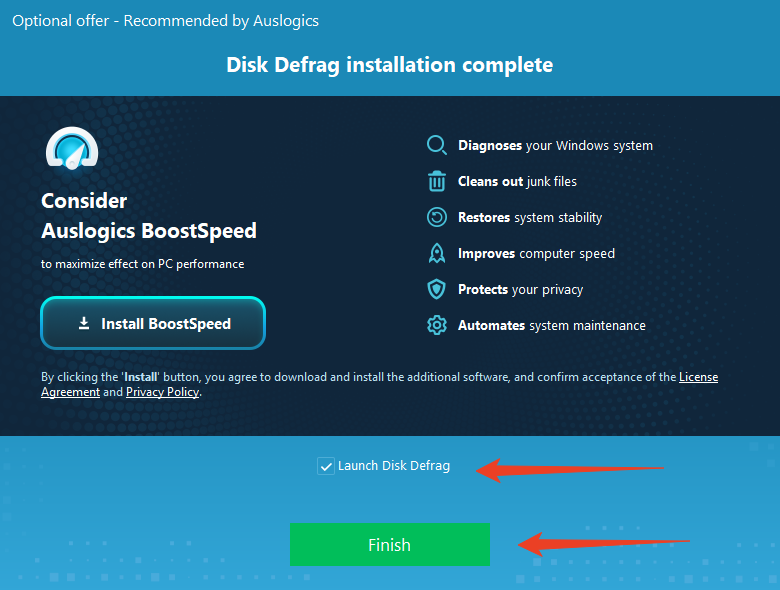780x590 pixels.
Task: Click the BoostSpeed speedometer logo
Action: (72, 148)
